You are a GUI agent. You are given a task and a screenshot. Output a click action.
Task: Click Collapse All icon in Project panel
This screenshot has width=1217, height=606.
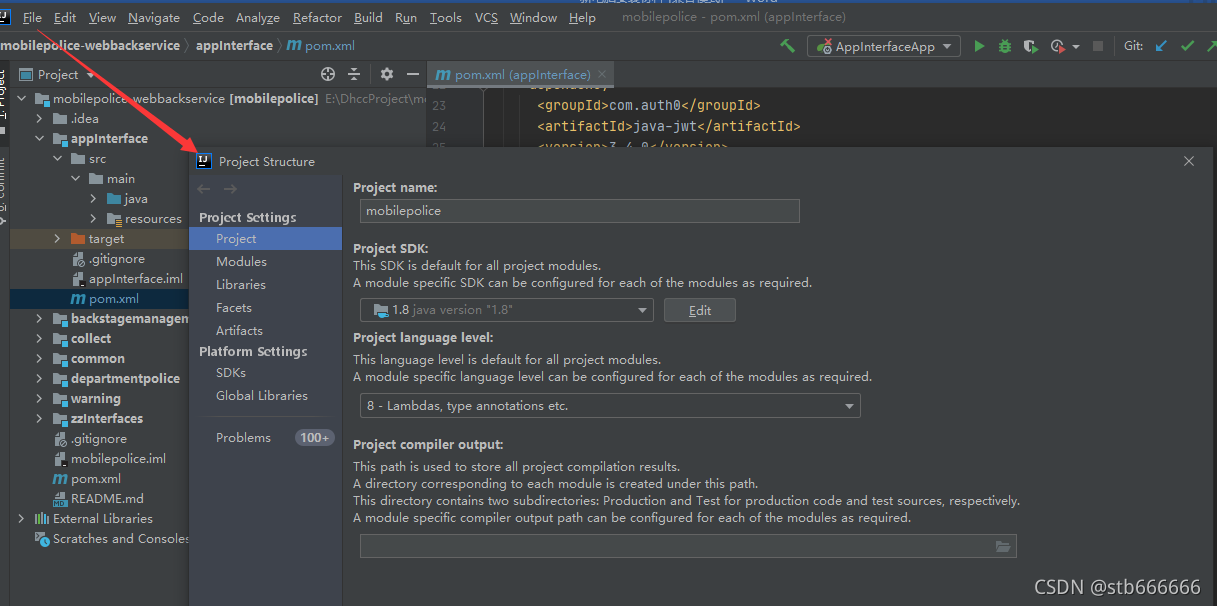click(x=353, y=74)
